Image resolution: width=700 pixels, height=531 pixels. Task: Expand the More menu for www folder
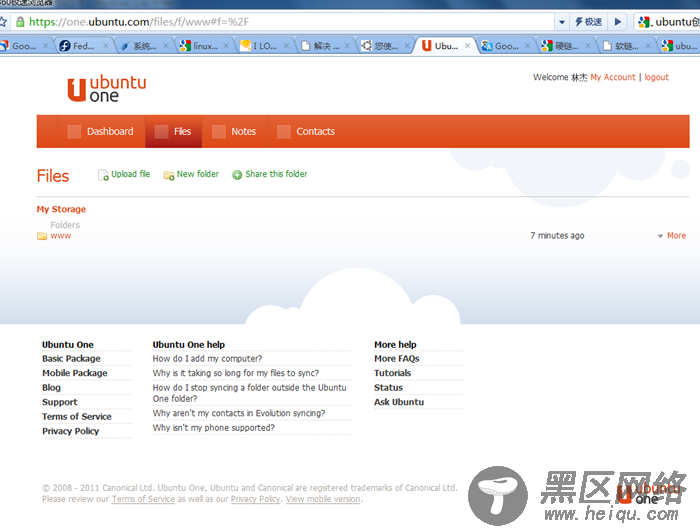[672, 236]
